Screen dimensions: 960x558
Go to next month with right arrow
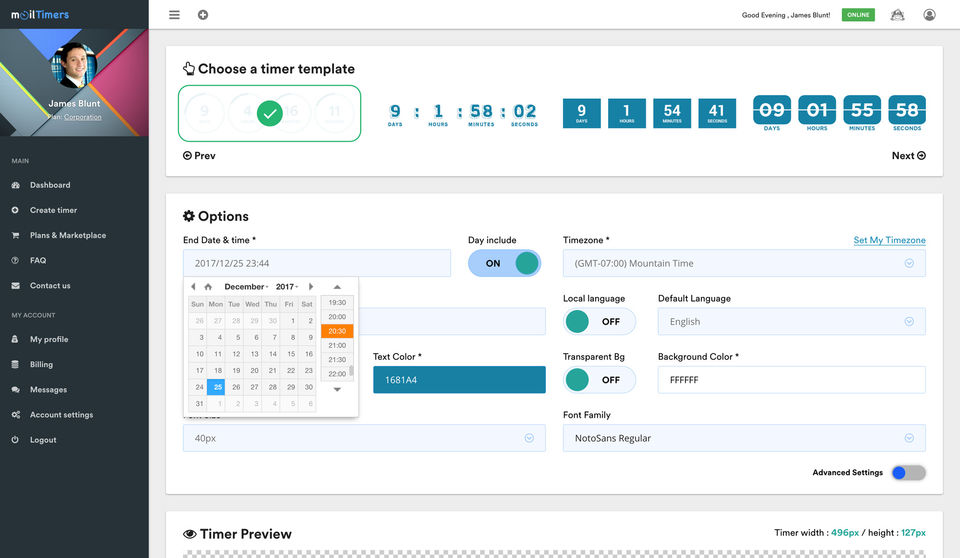[311, 287]
